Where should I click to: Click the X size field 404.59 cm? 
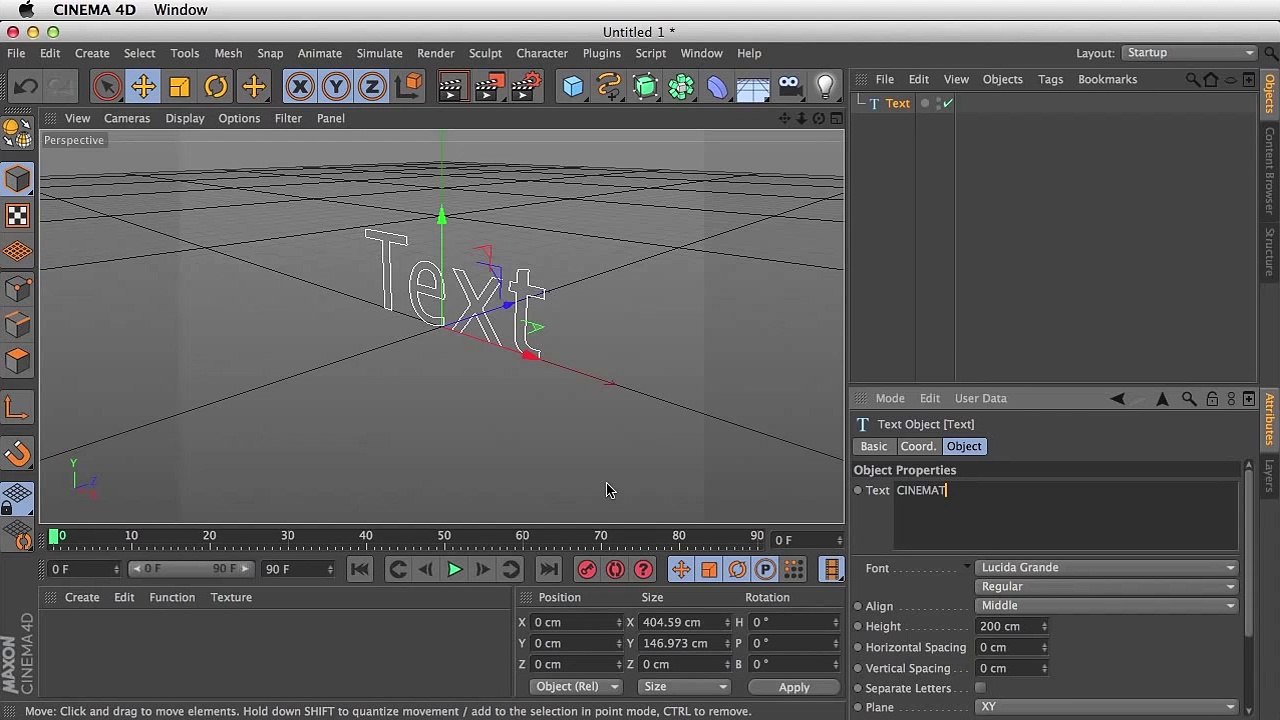685,622
